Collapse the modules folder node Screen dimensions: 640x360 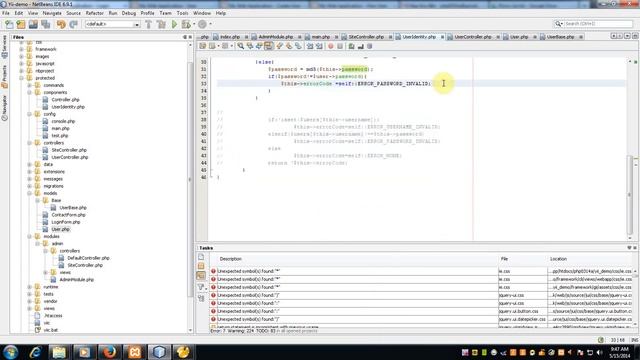[29, 236]
